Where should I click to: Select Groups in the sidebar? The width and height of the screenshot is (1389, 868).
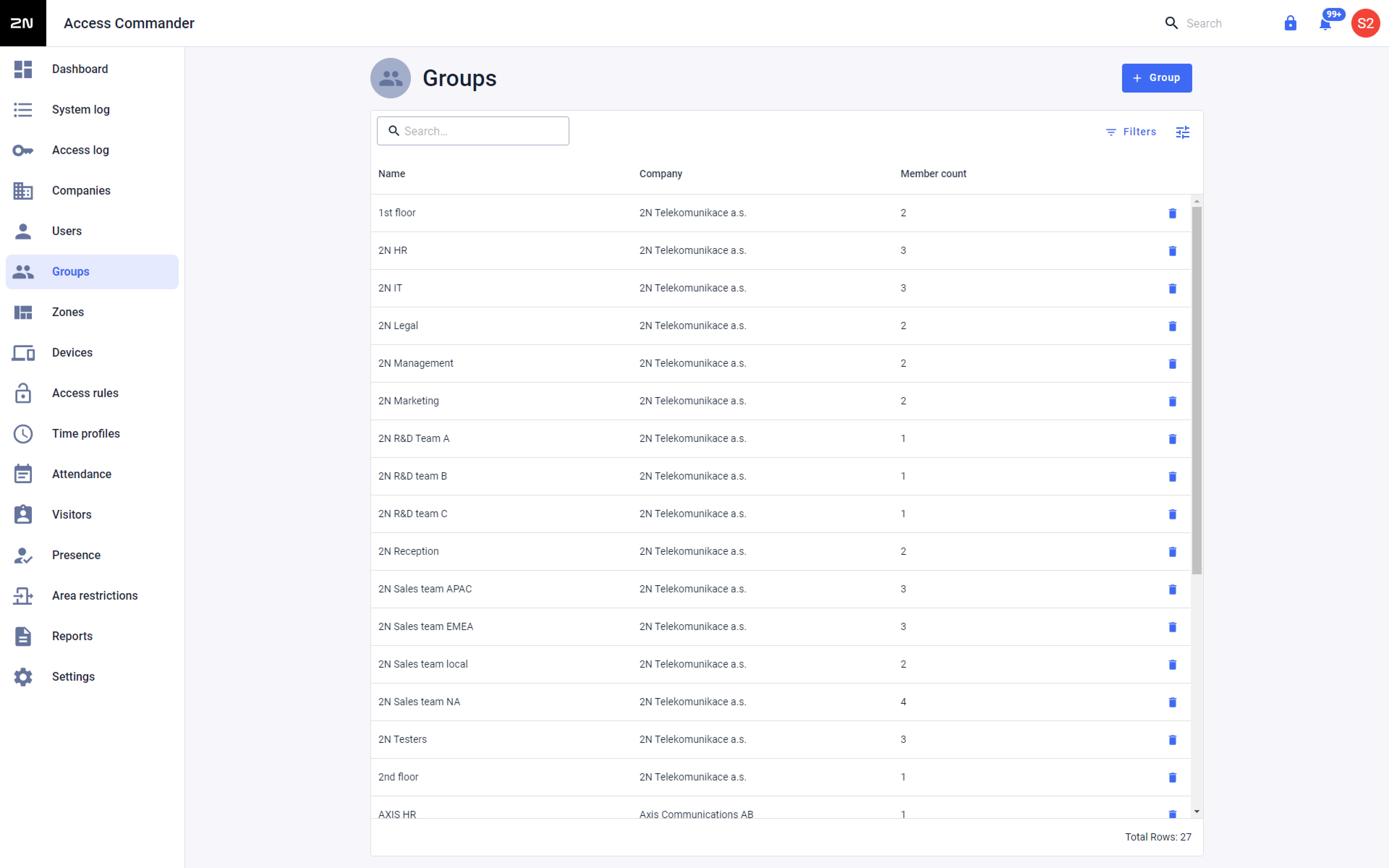[92, 272]
